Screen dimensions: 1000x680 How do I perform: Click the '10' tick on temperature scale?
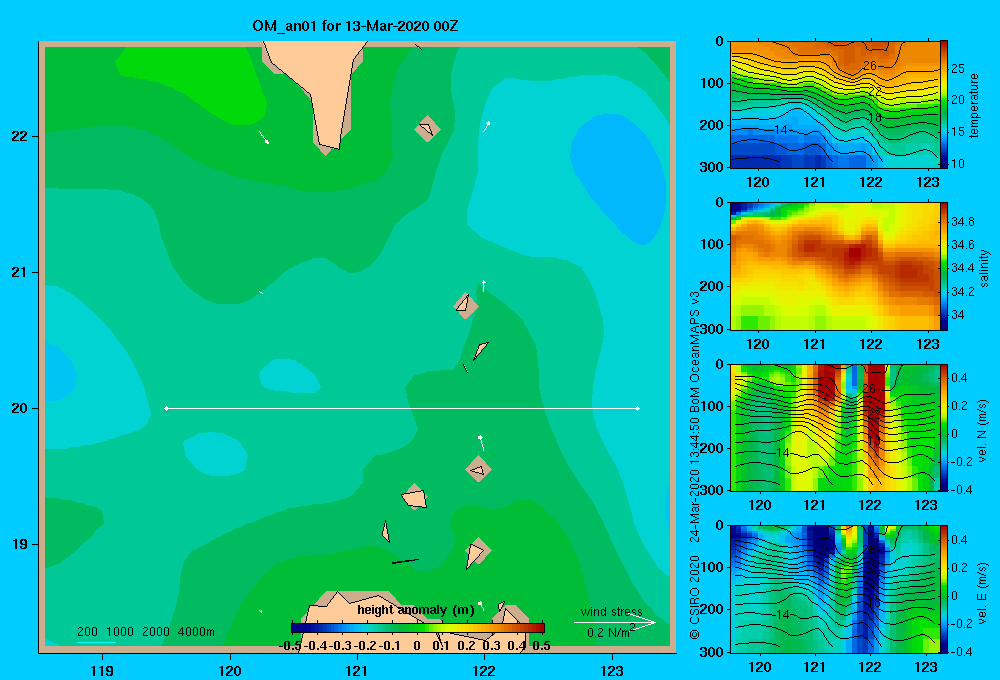(958, 163)
